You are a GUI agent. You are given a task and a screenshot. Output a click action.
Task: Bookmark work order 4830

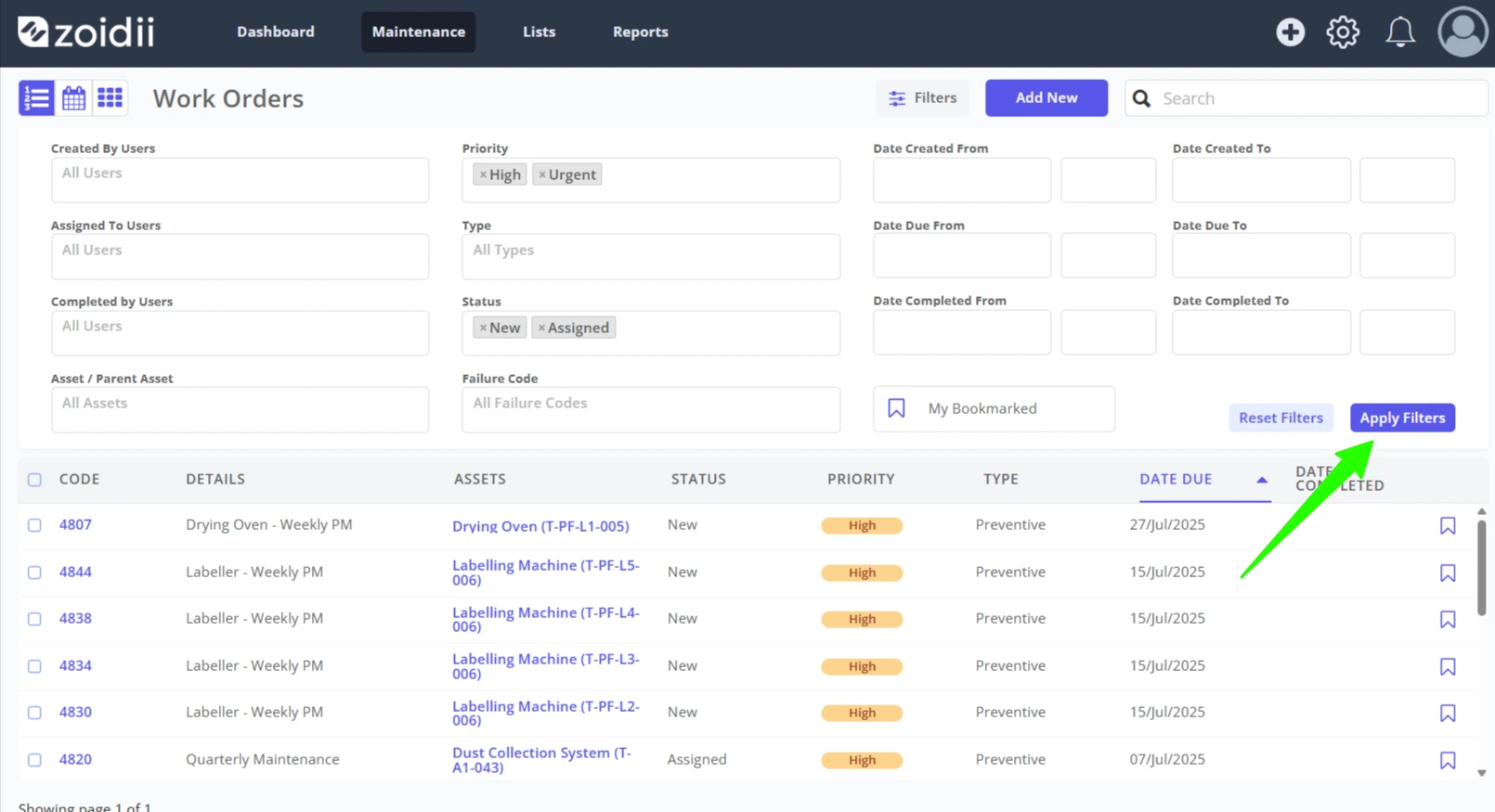1448,714
